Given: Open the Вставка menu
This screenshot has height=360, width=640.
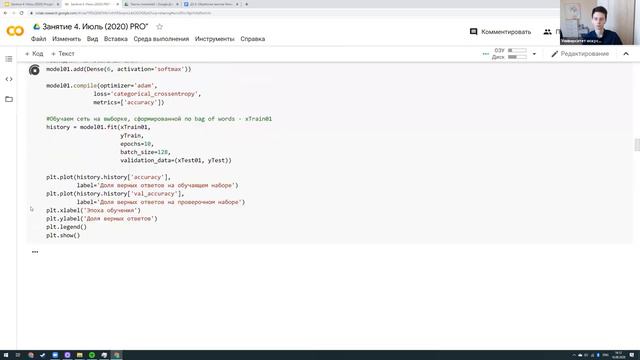Looking at the screenshot, I should point(116,39).
